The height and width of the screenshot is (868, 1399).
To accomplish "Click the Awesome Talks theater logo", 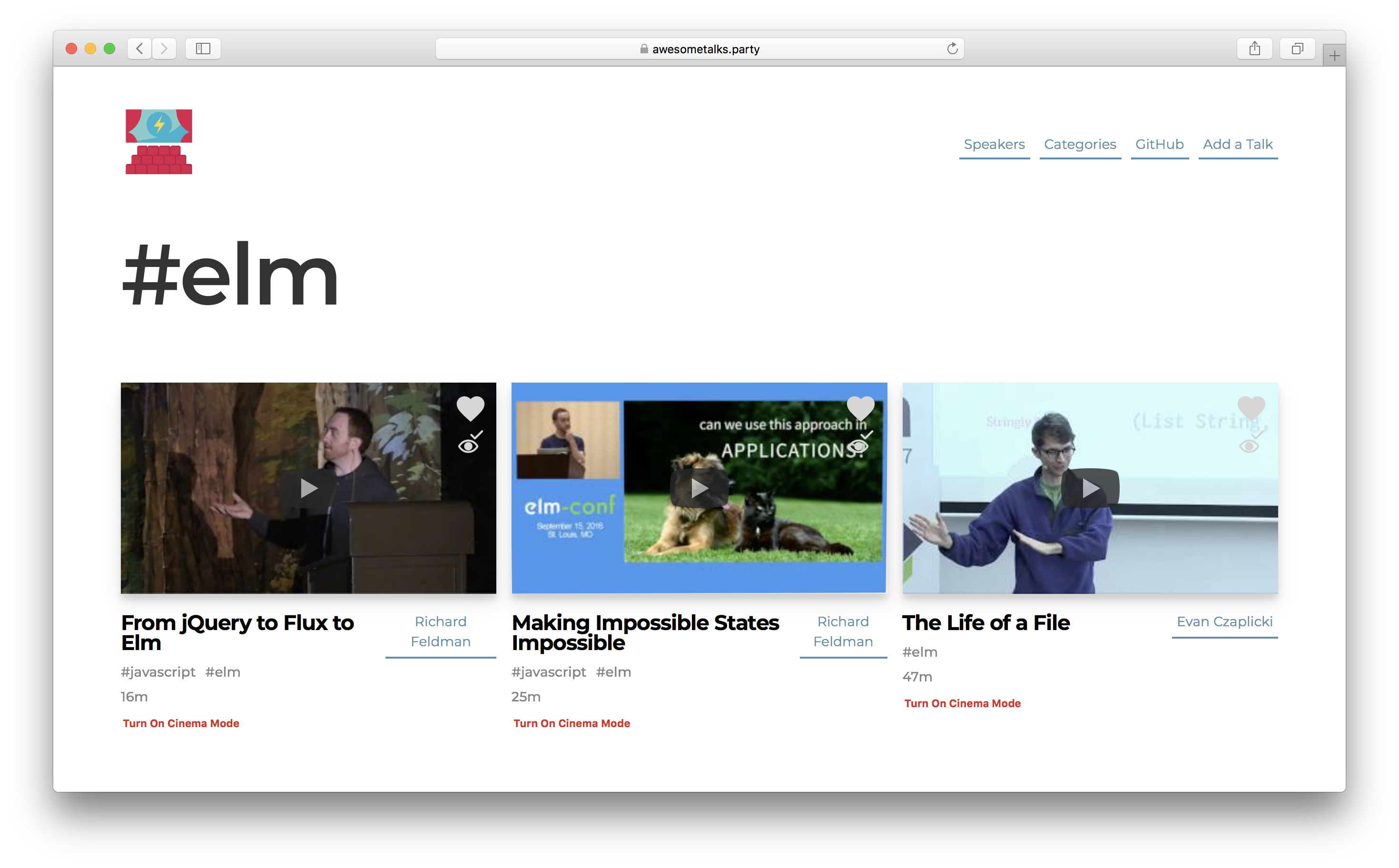I will (x=158, y=141).
